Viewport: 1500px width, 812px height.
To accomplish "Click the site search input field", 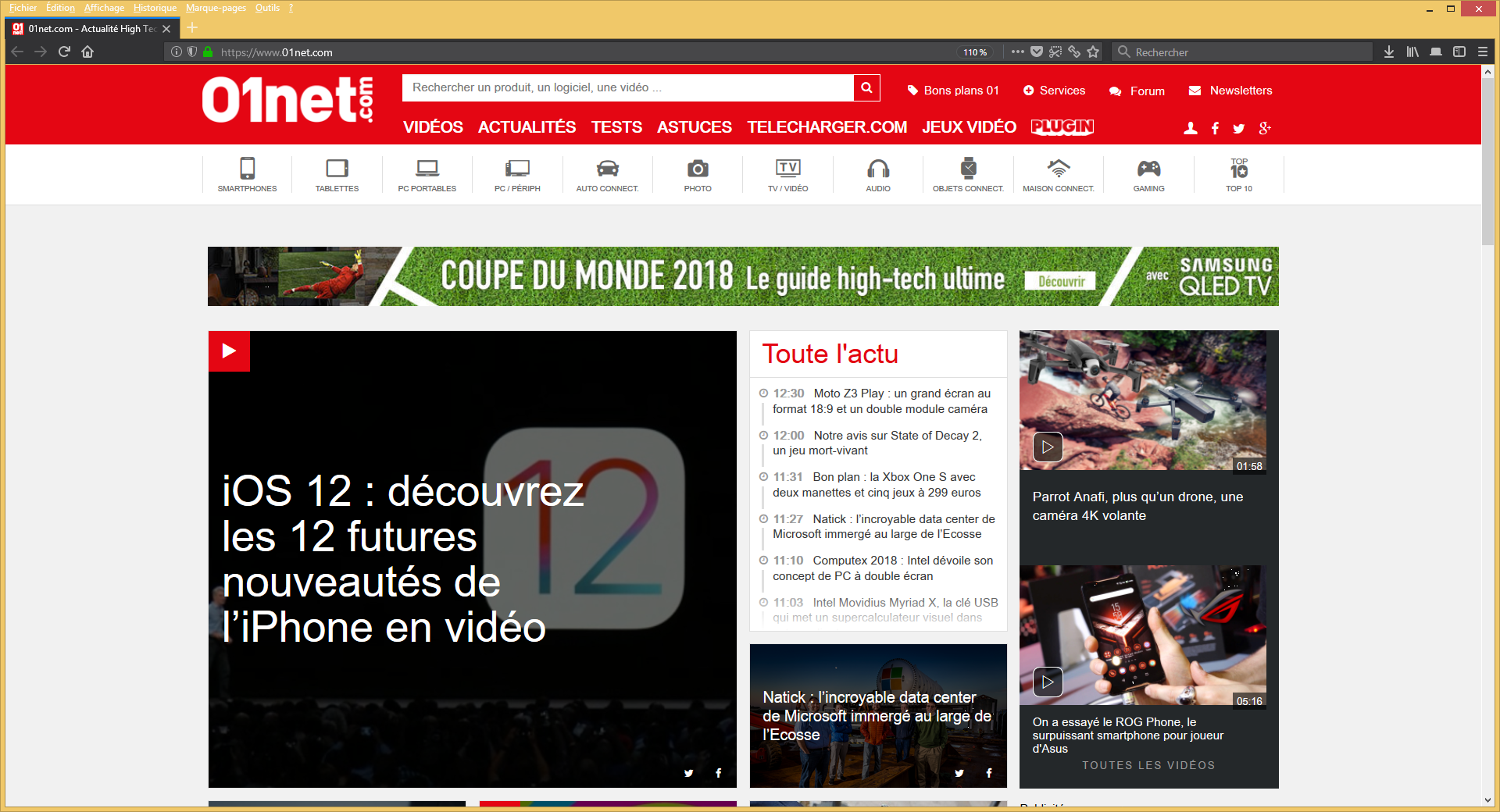I will (628, 87).
